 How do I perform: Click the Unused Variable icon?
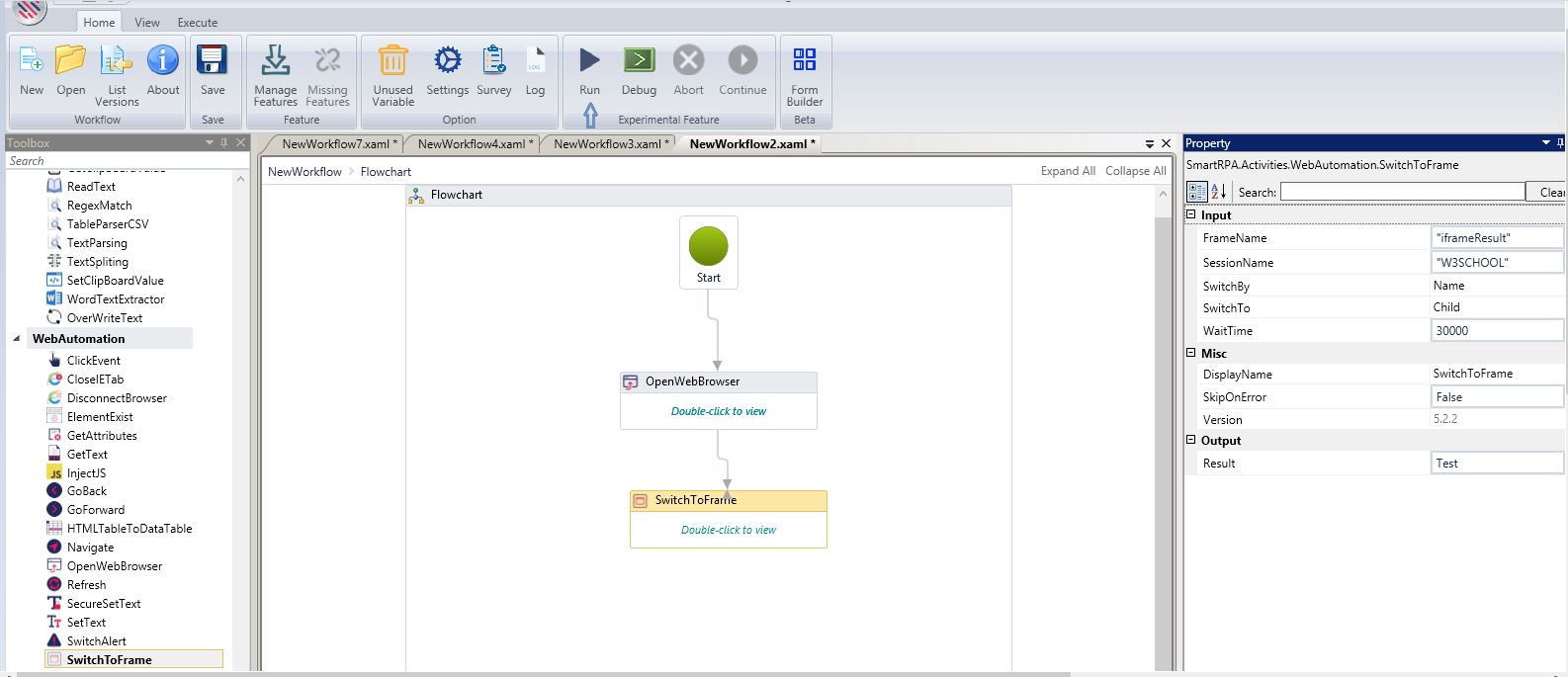(x=392, y=61)
